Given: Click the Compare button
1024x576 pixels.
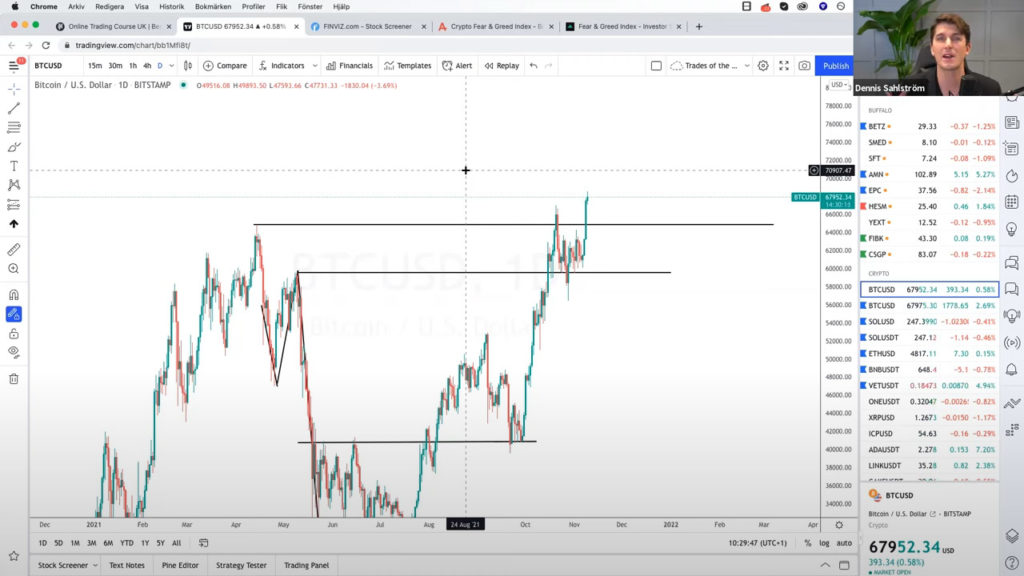Looking at the screenshot, I should coord(225,65).
